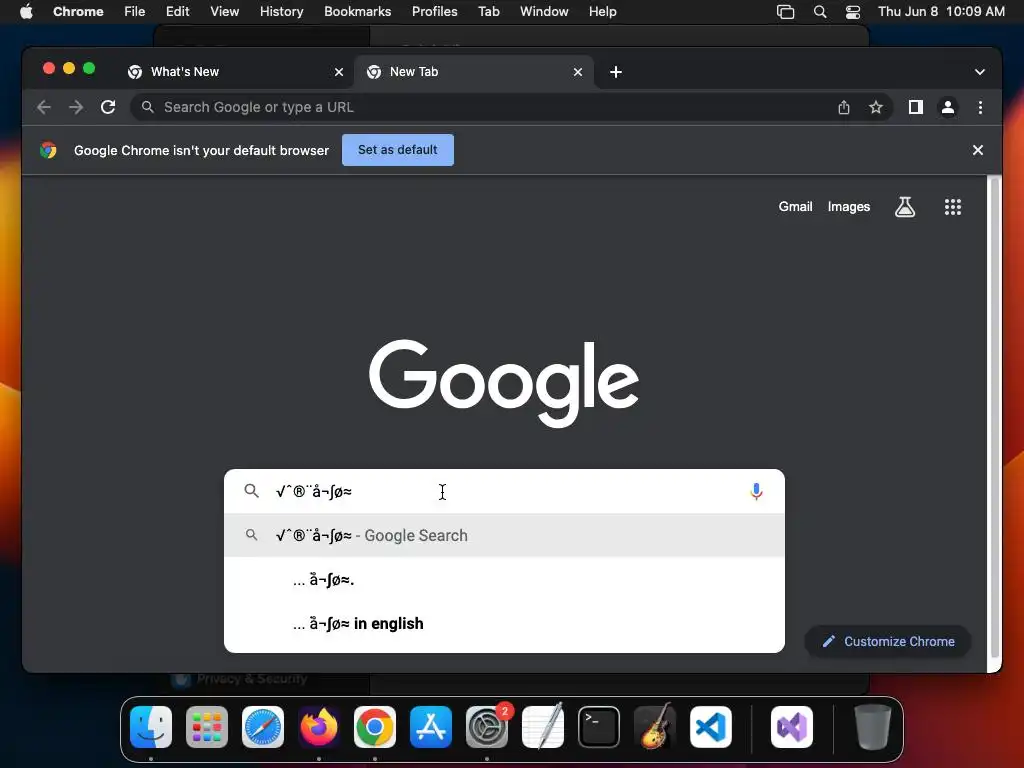Open Search Labs flask icon
The height and width of the screenshot is (768, 1024).
click(904, 207)
